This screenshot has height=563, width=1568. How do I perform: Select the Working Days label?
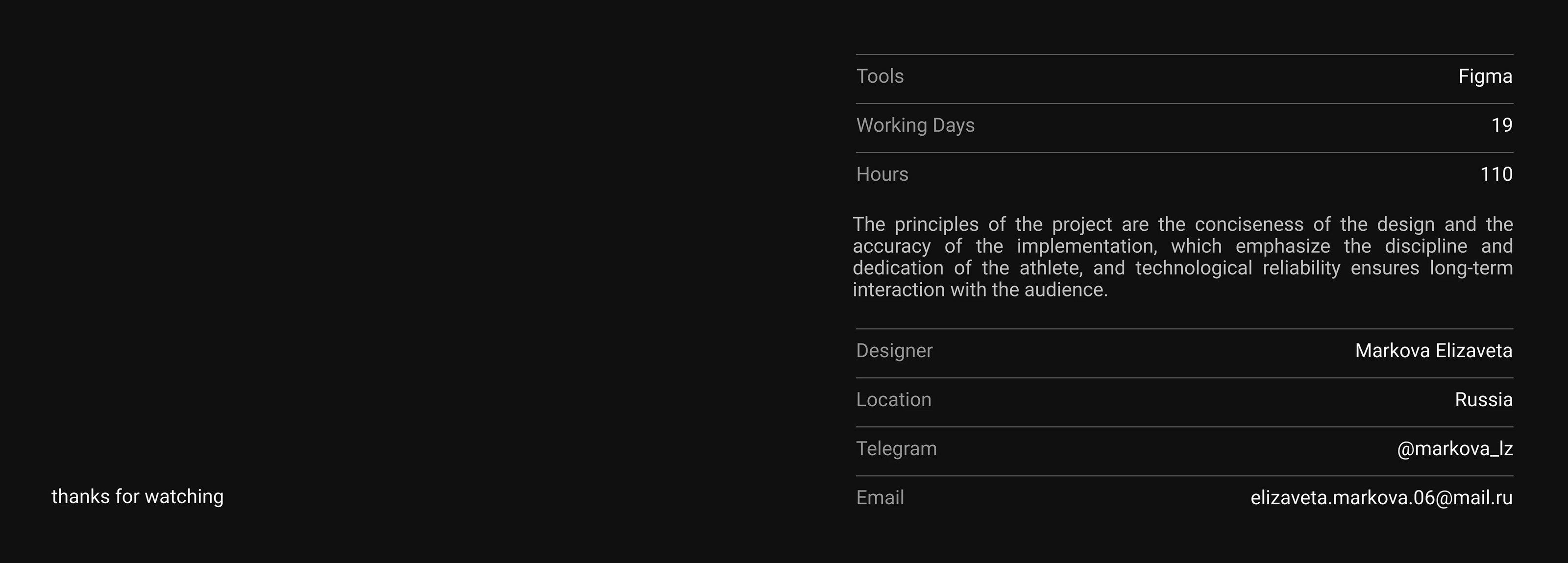[x=915, y=125]
